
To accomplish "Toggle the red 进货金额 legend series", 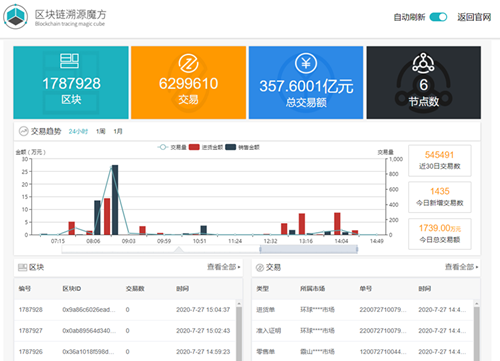I will pyautogui.click(x=206, y=147).
